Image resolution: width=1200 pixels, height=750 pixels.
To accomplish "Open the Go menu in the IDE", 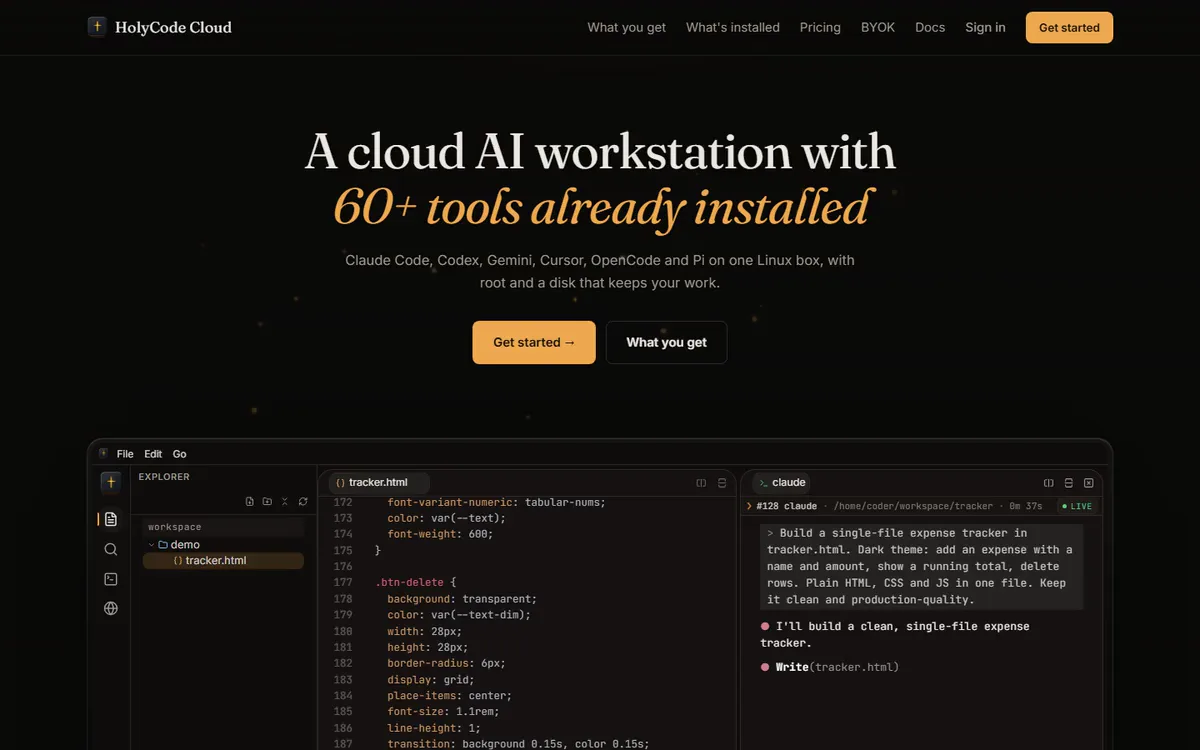I will (x=180, y=454).
